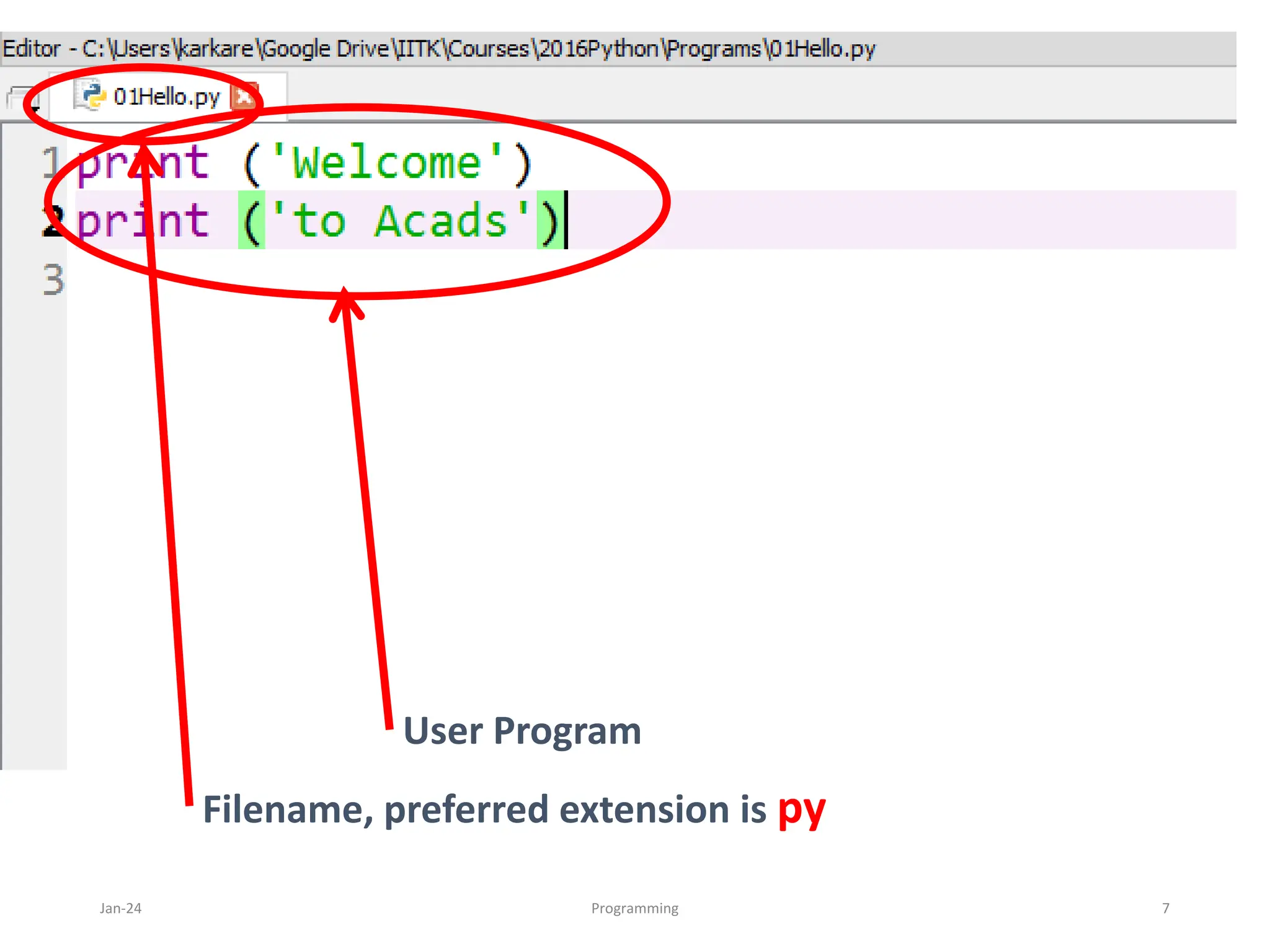Place the cursor on the first print keyword
This screenshot has width=1270, height=952.
(143, 163)
